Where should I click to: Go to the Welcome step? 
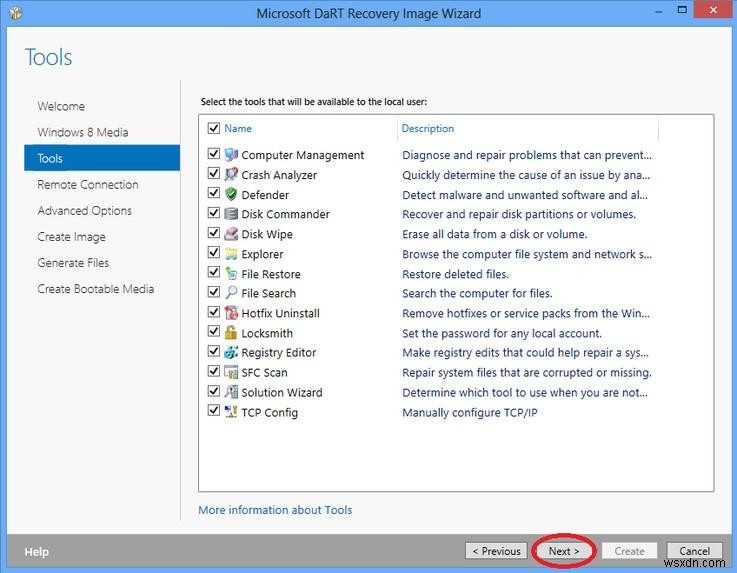point(61,106)
